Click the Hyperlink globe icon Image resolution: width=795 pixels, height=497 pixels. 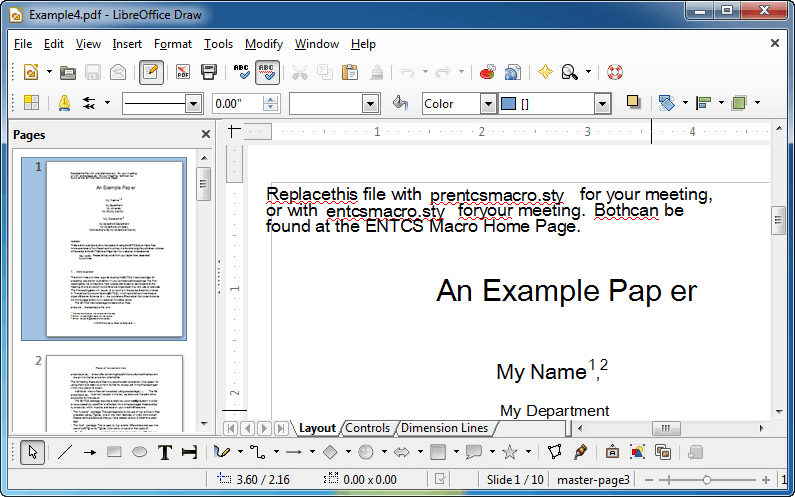click(x=513, y=72)
